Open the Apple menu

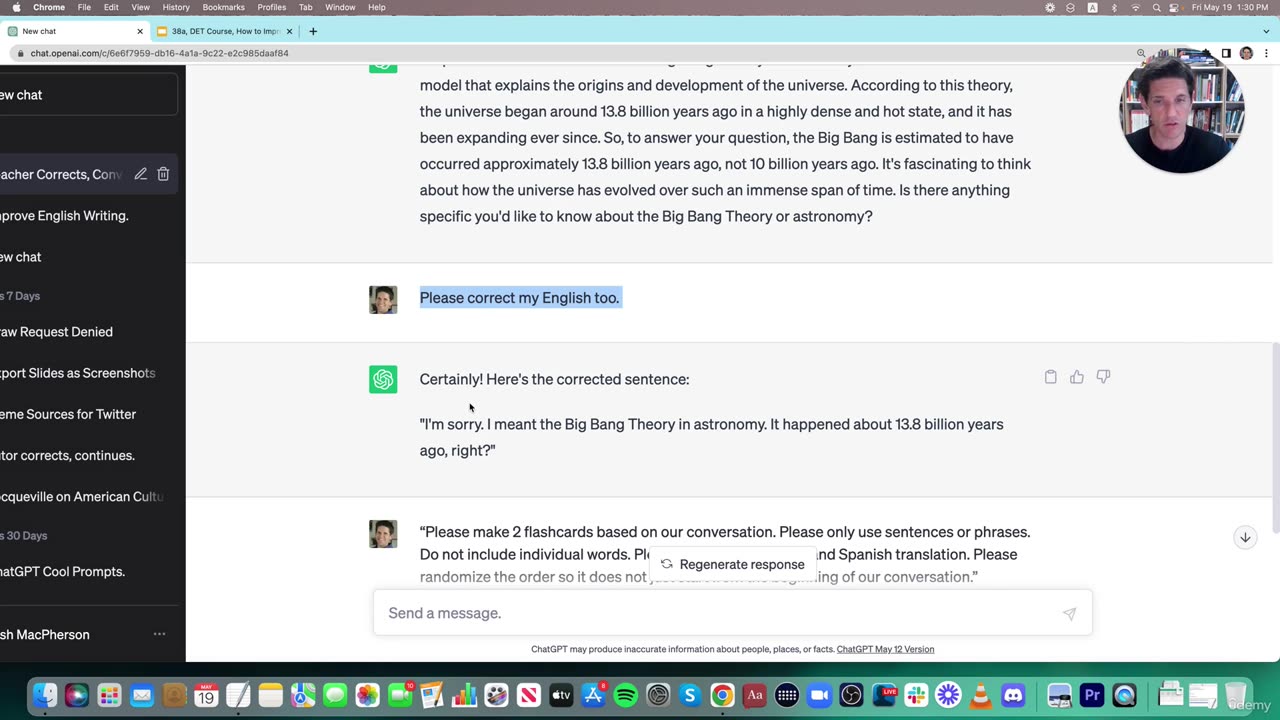pos(16,7)
